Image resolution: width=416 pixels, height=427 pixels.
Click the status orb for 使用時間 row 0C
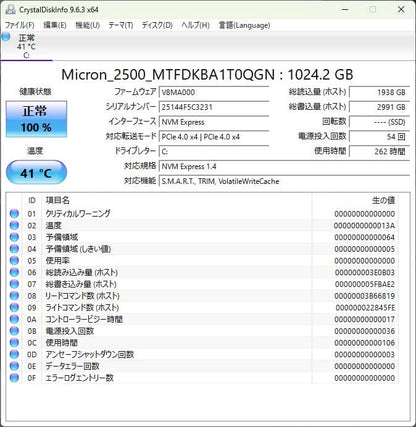14,343
